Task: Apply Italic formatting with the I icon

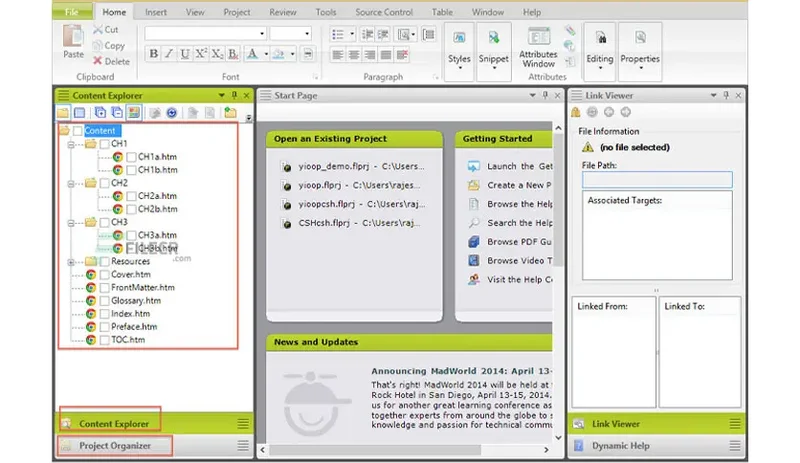Action: click(x=169, y=54)
